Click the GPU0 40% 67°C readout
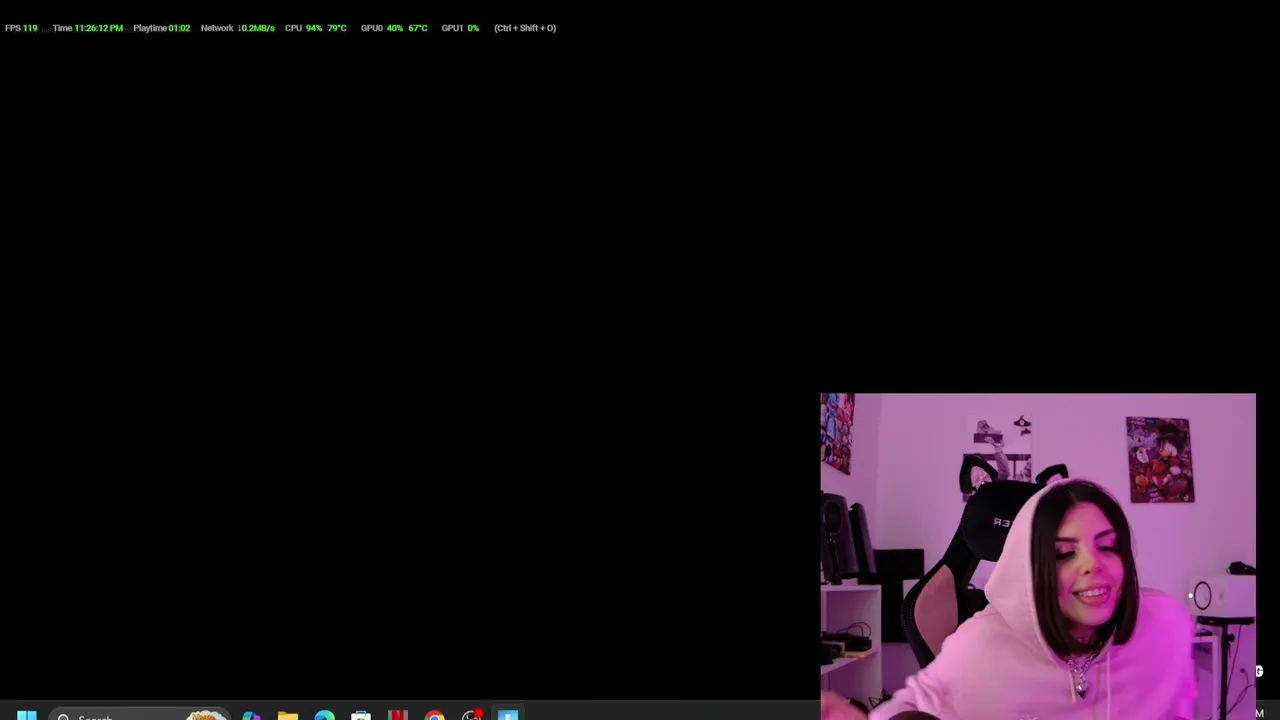Screen dimensions: 1280x720 [394, 28]
